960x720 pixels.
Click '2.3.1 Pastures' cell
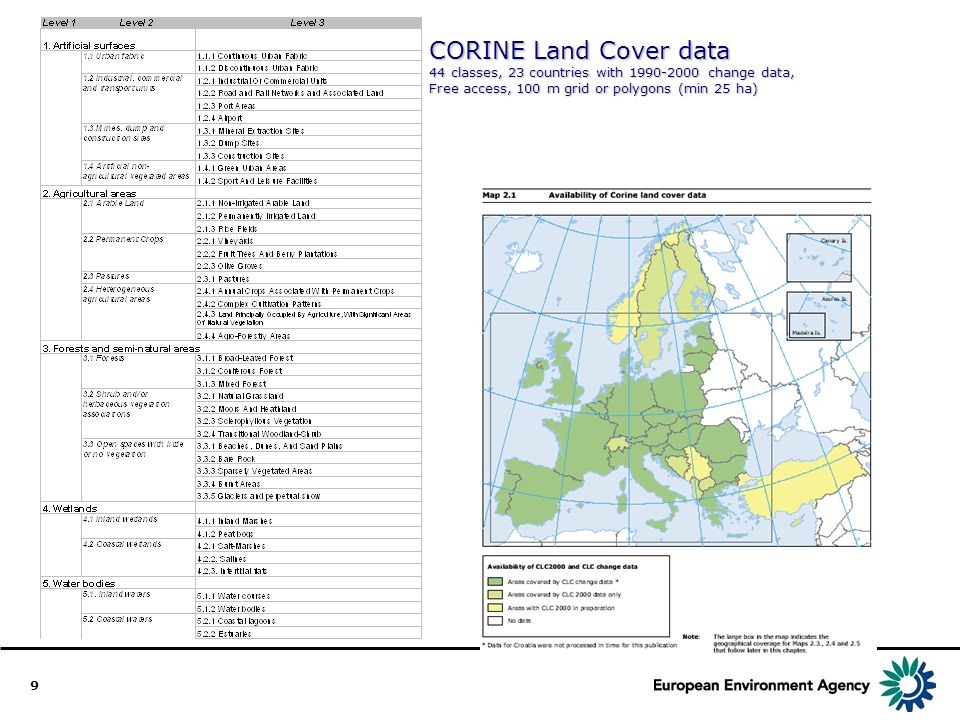pos(309,279)
